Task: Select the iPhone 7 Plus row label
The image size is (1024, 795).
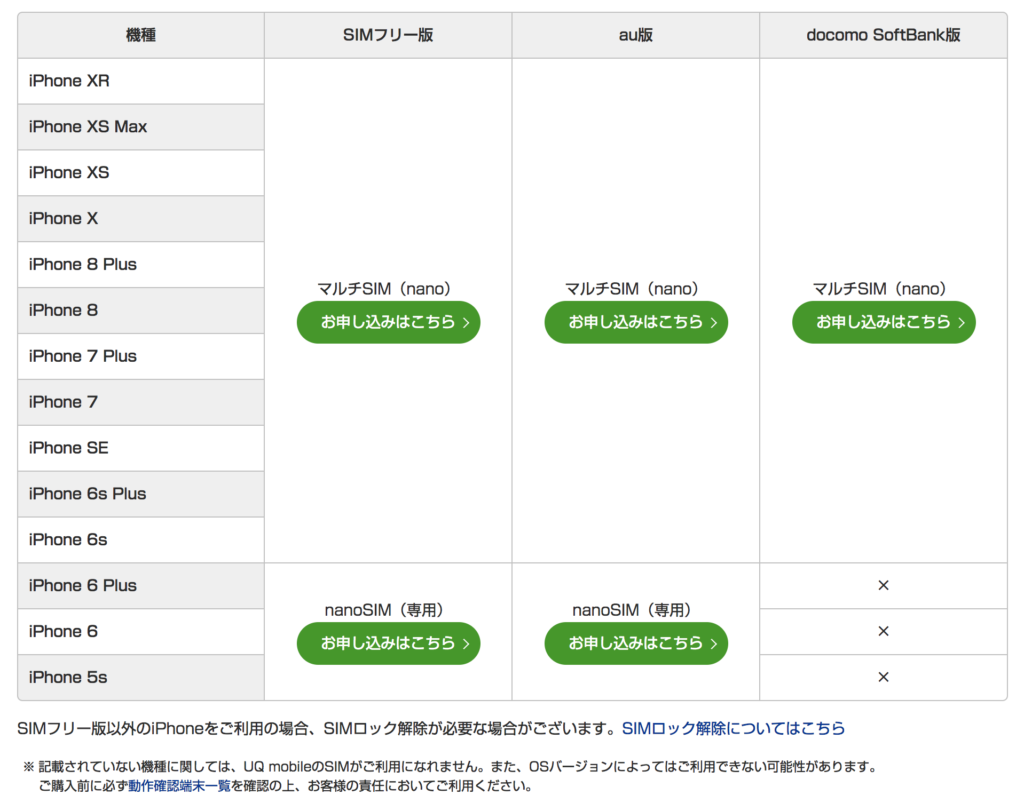Action: pos(83,356)
